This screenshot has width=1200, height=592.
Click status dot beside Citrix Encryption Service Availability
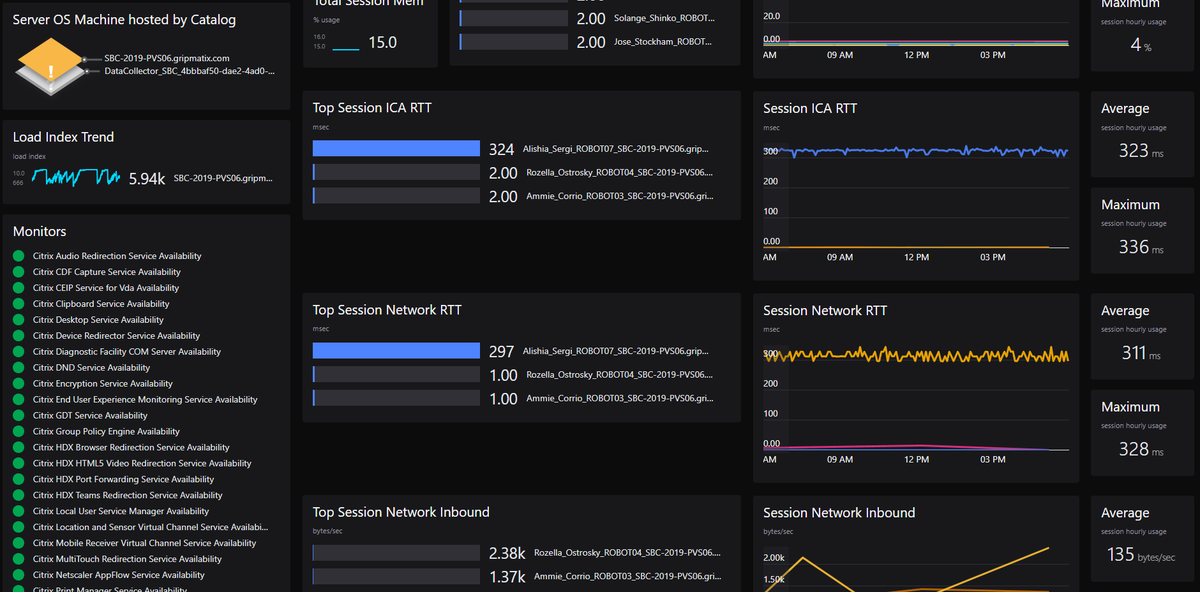(18, 384)
